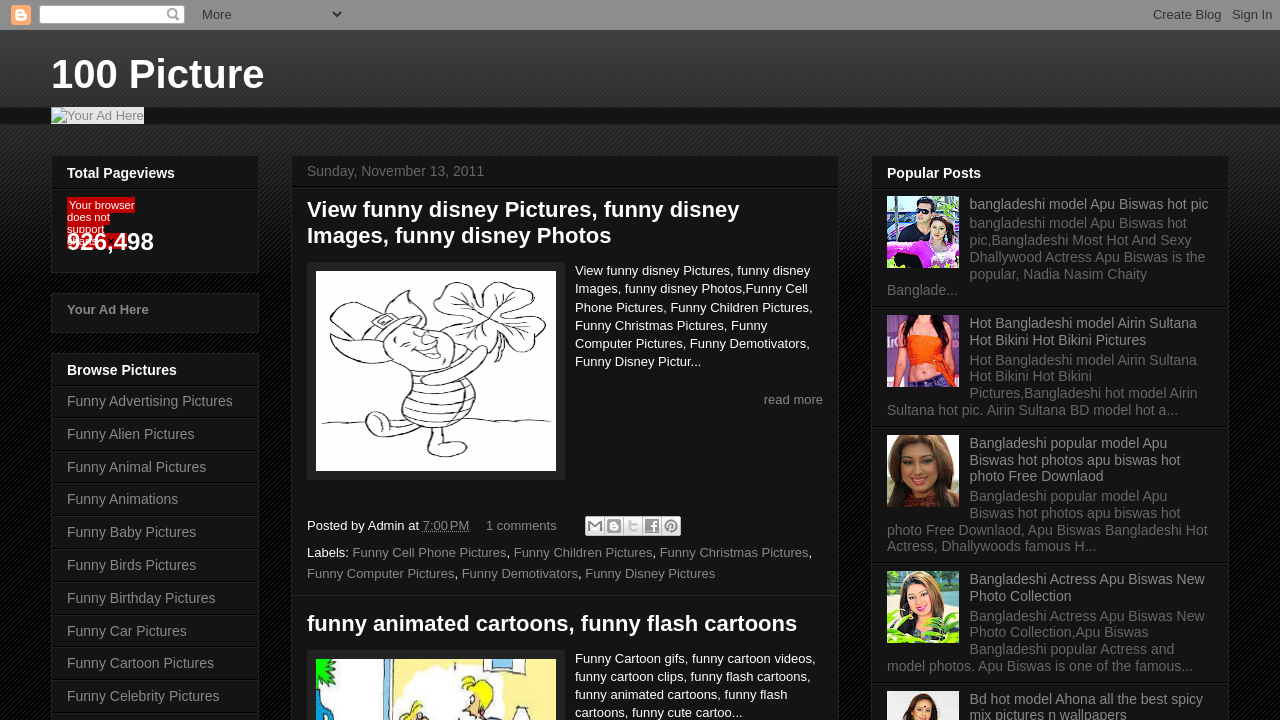Click the Airin Sultana post thumbnail
Viewport: 1280px width, 720px height.
(923, 351)
